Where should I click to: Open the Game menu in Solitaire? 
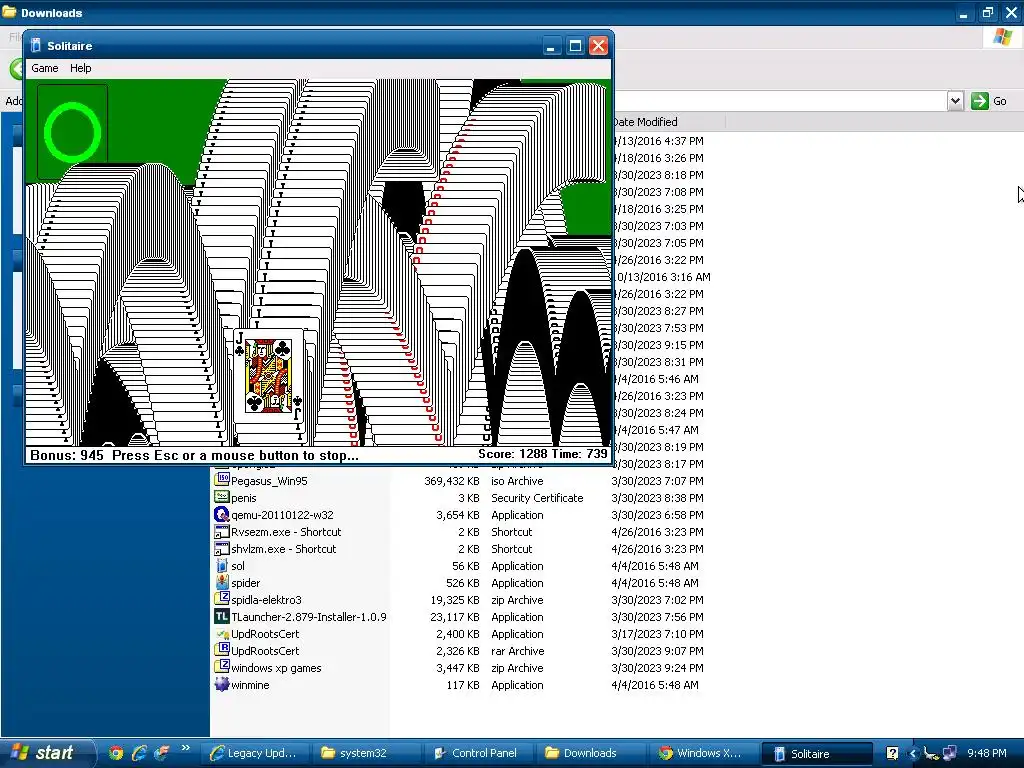pos(44,68)
